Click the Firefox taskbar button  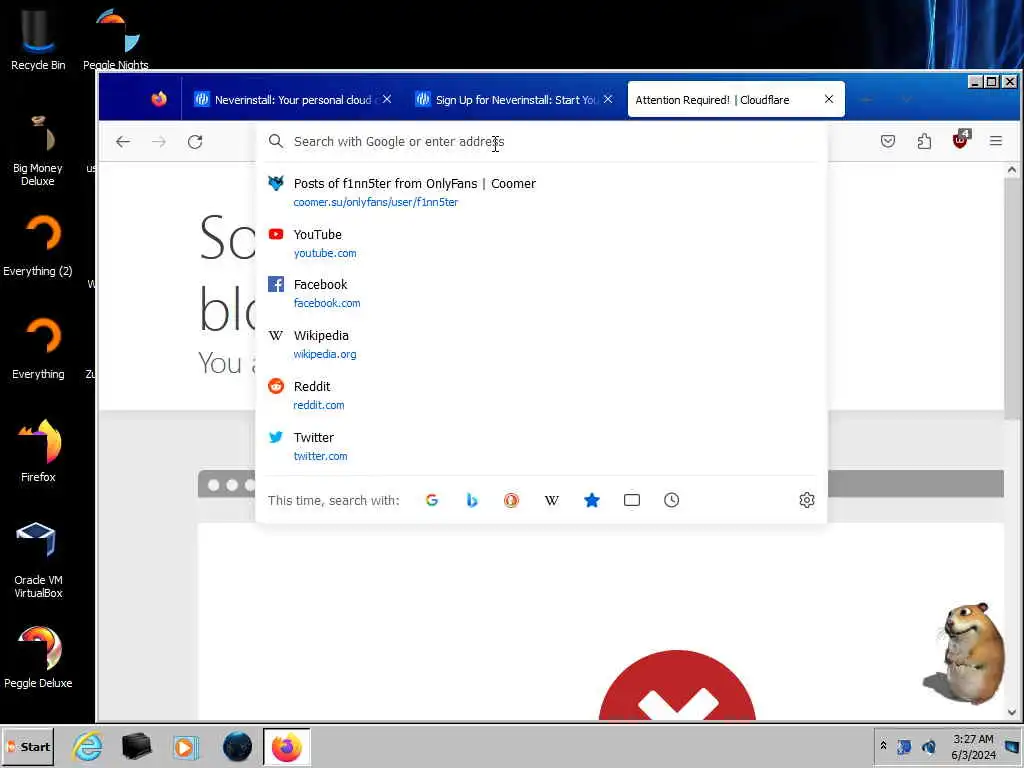tap(287, 746)
